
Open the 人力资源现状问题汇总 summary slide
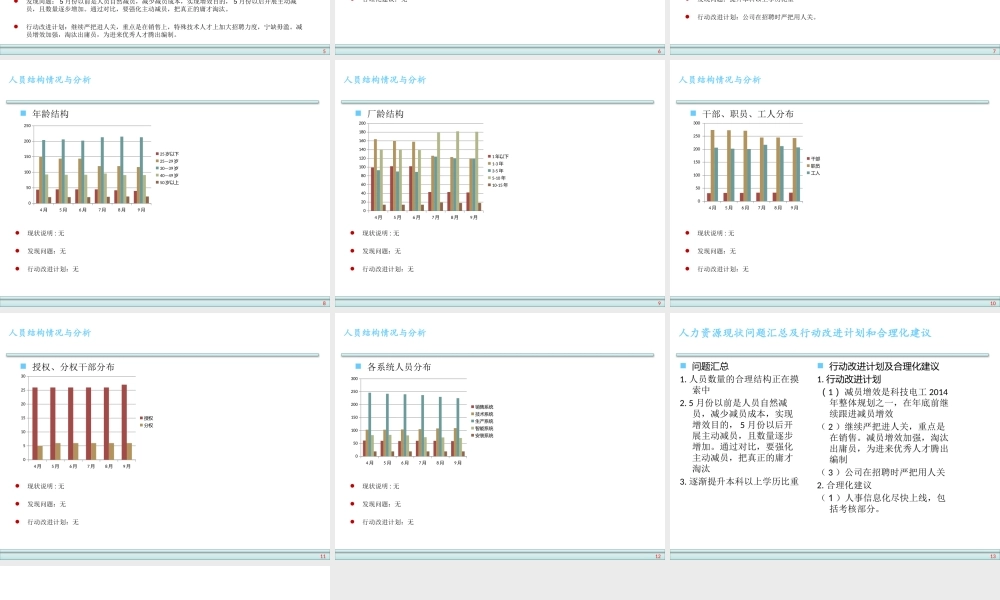[x=833, y=437]
